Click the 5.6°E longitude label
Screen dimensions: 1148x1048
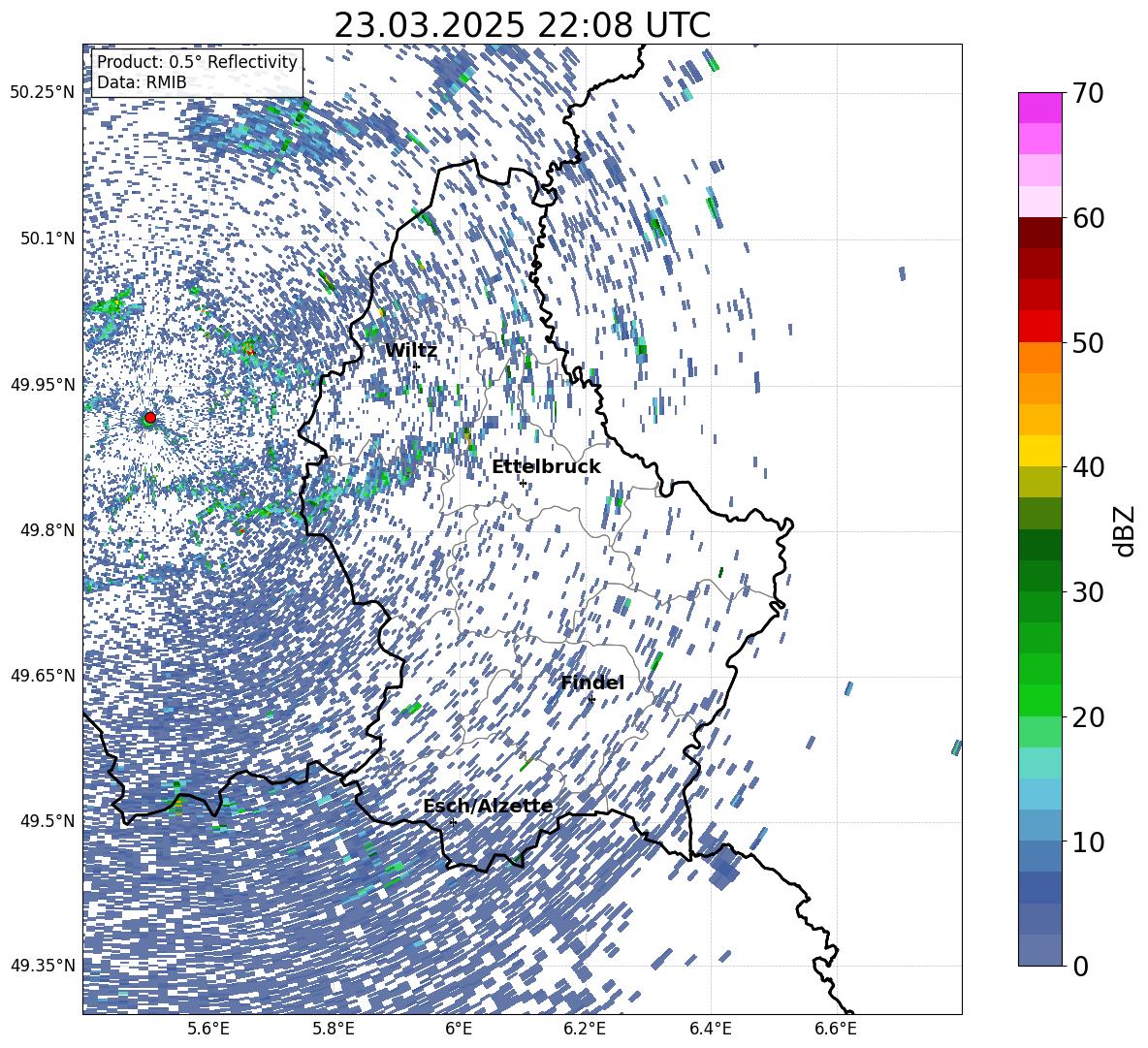[208, 1029]
